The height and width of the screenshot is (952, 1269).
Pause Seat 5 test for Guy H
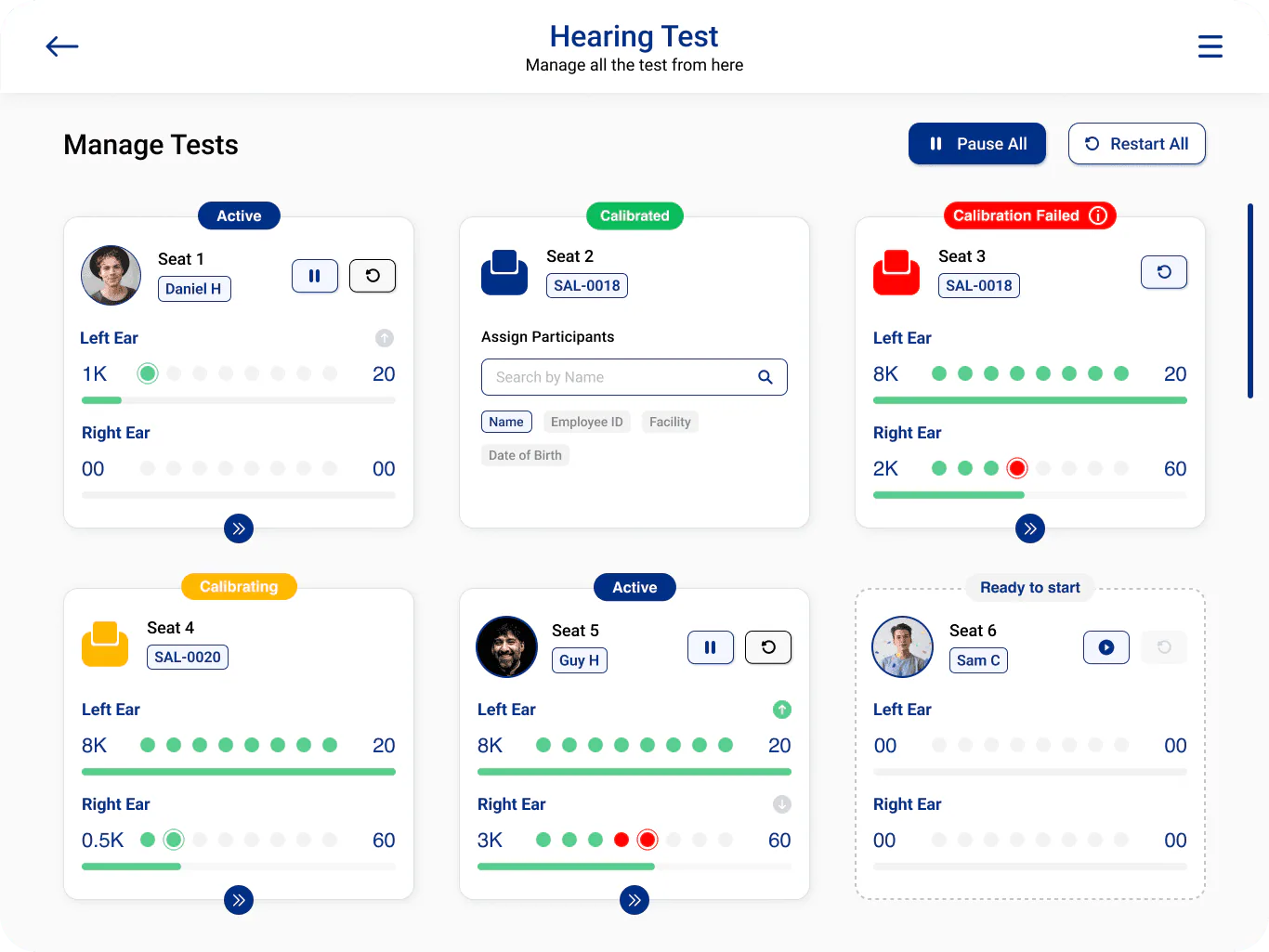click(711, 647)
